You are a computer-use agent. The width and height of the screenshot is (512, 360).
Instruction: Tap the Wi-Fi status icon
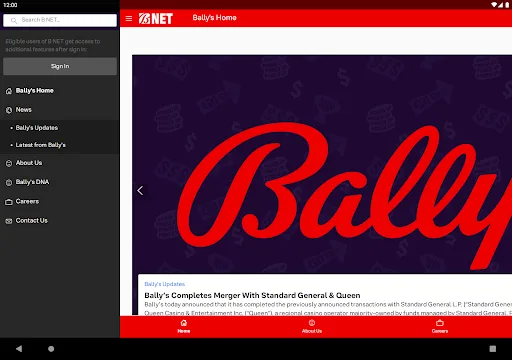[494, 5]
